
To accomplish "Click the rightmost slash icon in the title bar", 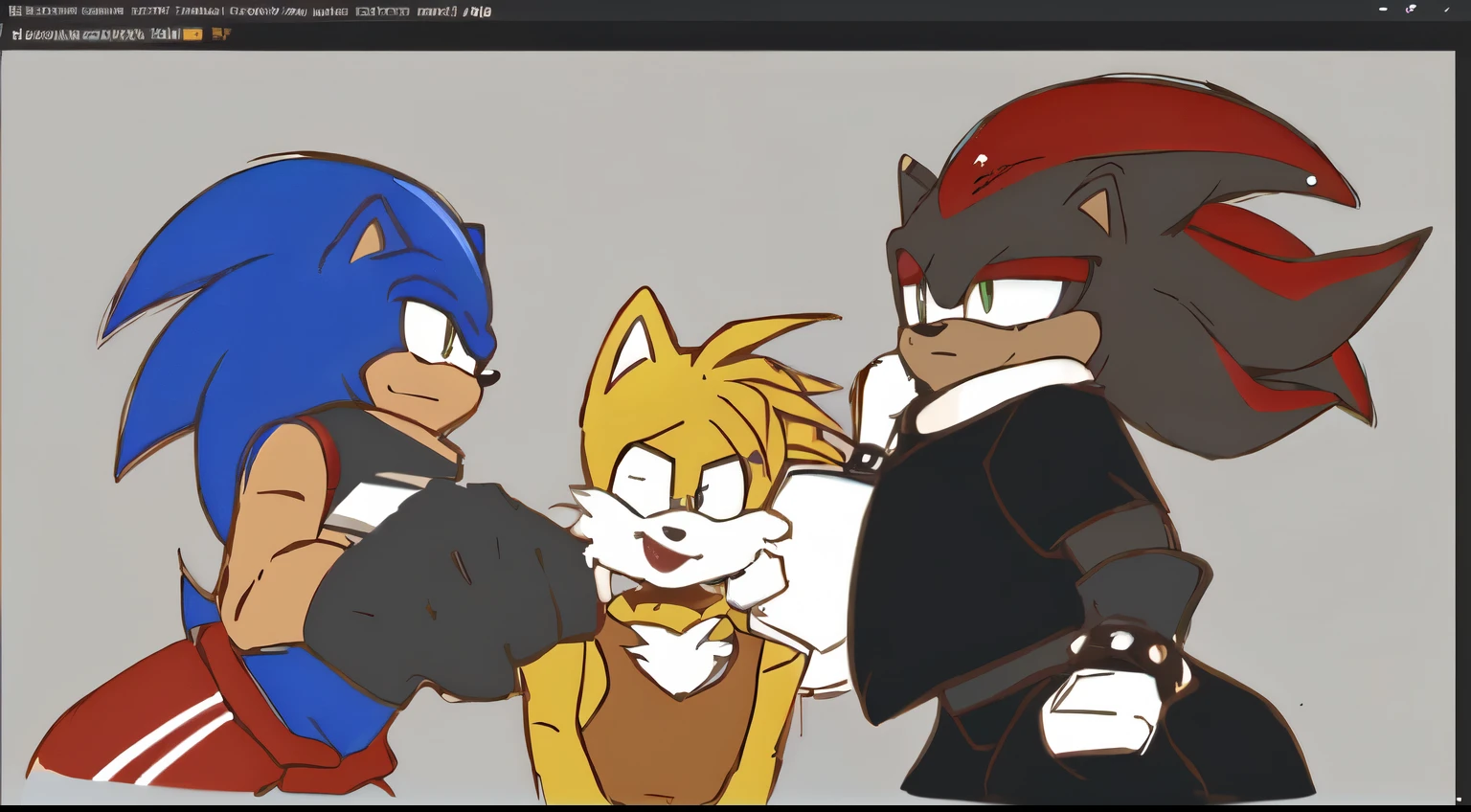I will (1446, 9).
